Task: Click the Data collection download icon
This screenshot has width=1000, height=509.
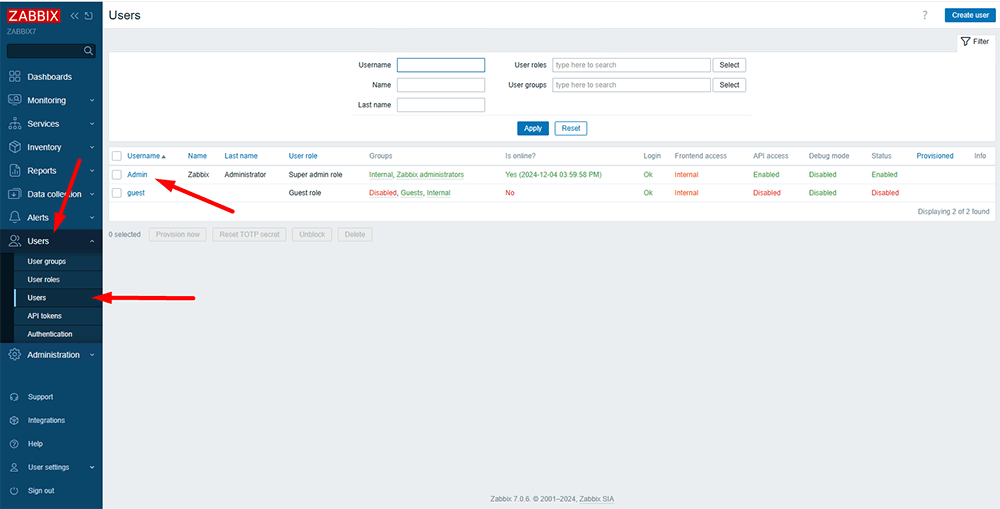Action: (15, 194)
